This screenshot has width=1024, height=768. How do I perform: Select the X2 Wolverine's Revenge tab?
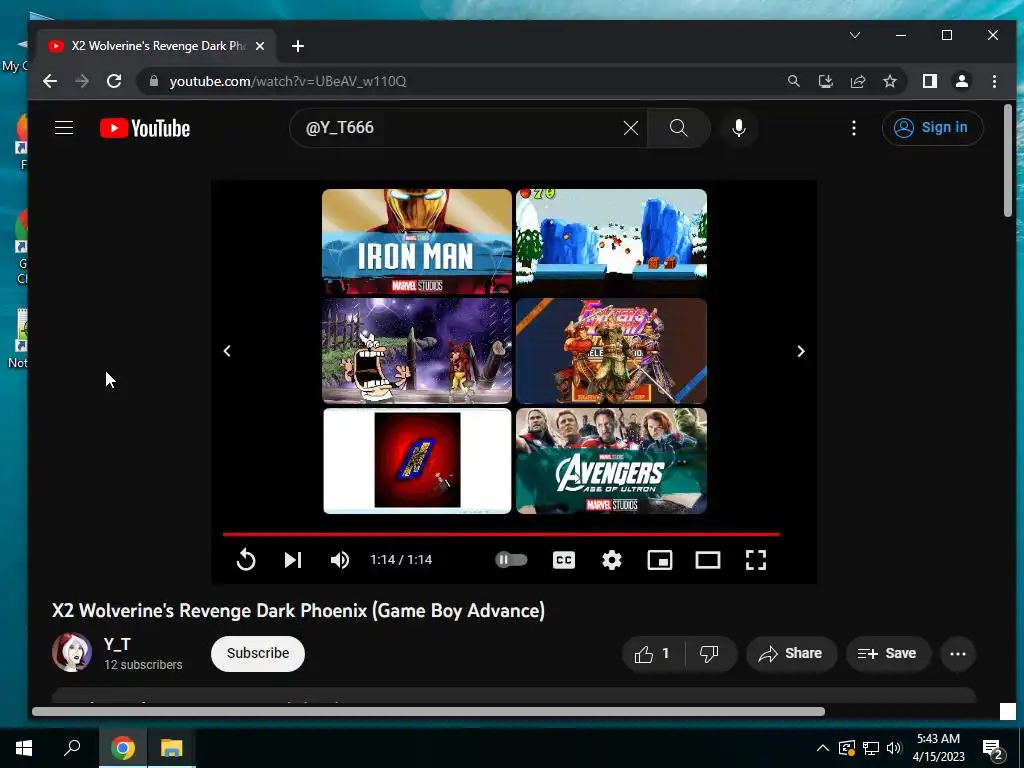click(x=157, y=46)
